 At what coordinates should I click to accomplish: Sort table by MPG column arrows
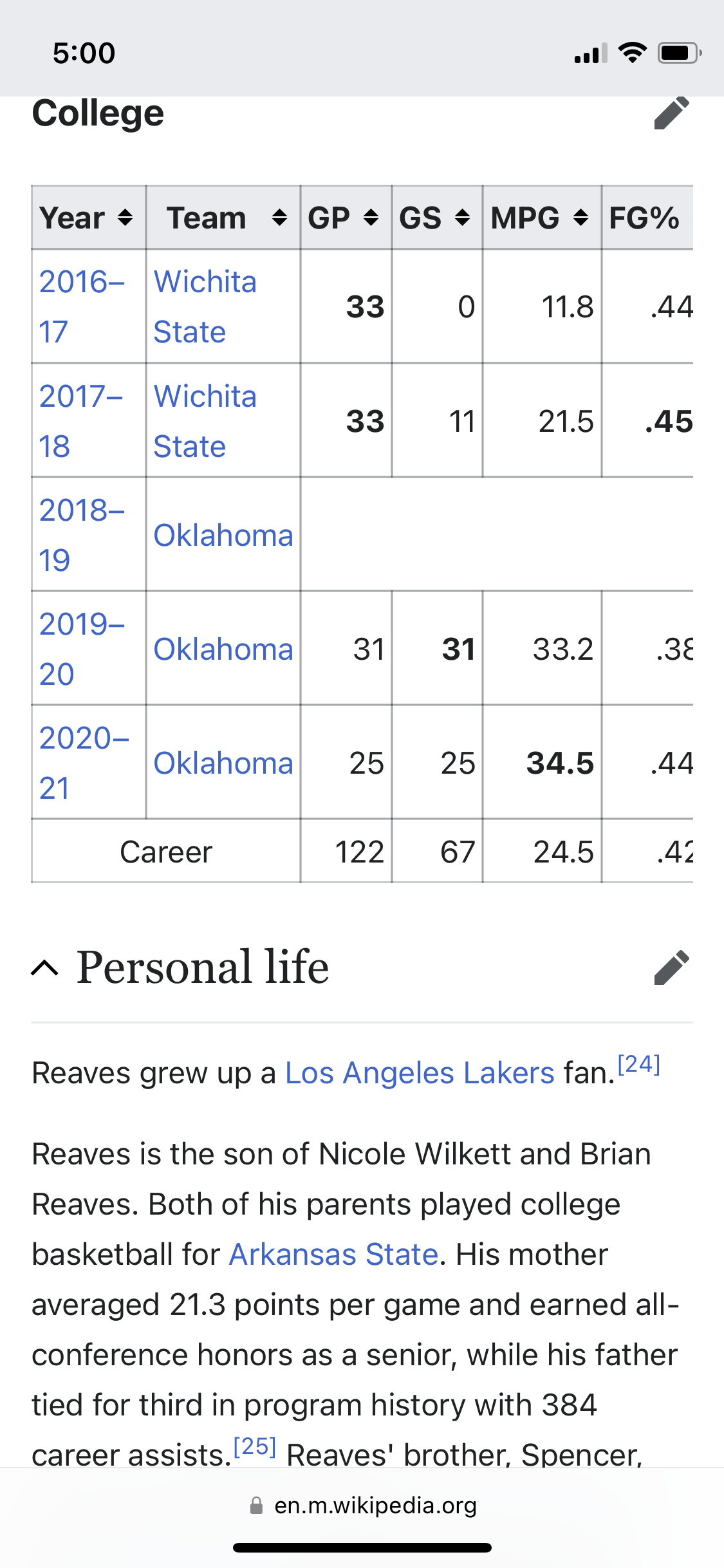(x=580, y=218)
